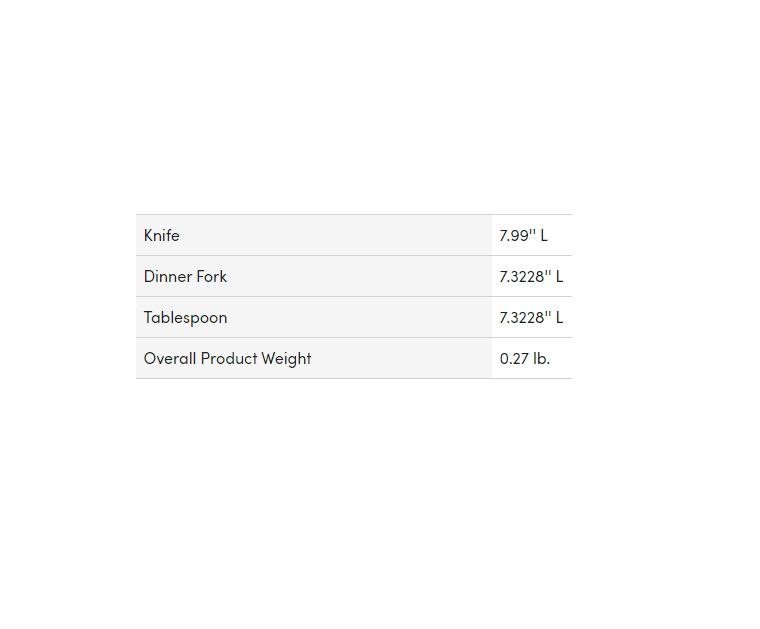The image size is (760, 629).
Task: Click the "Tablespoon" row label
Action: (185, 318)
